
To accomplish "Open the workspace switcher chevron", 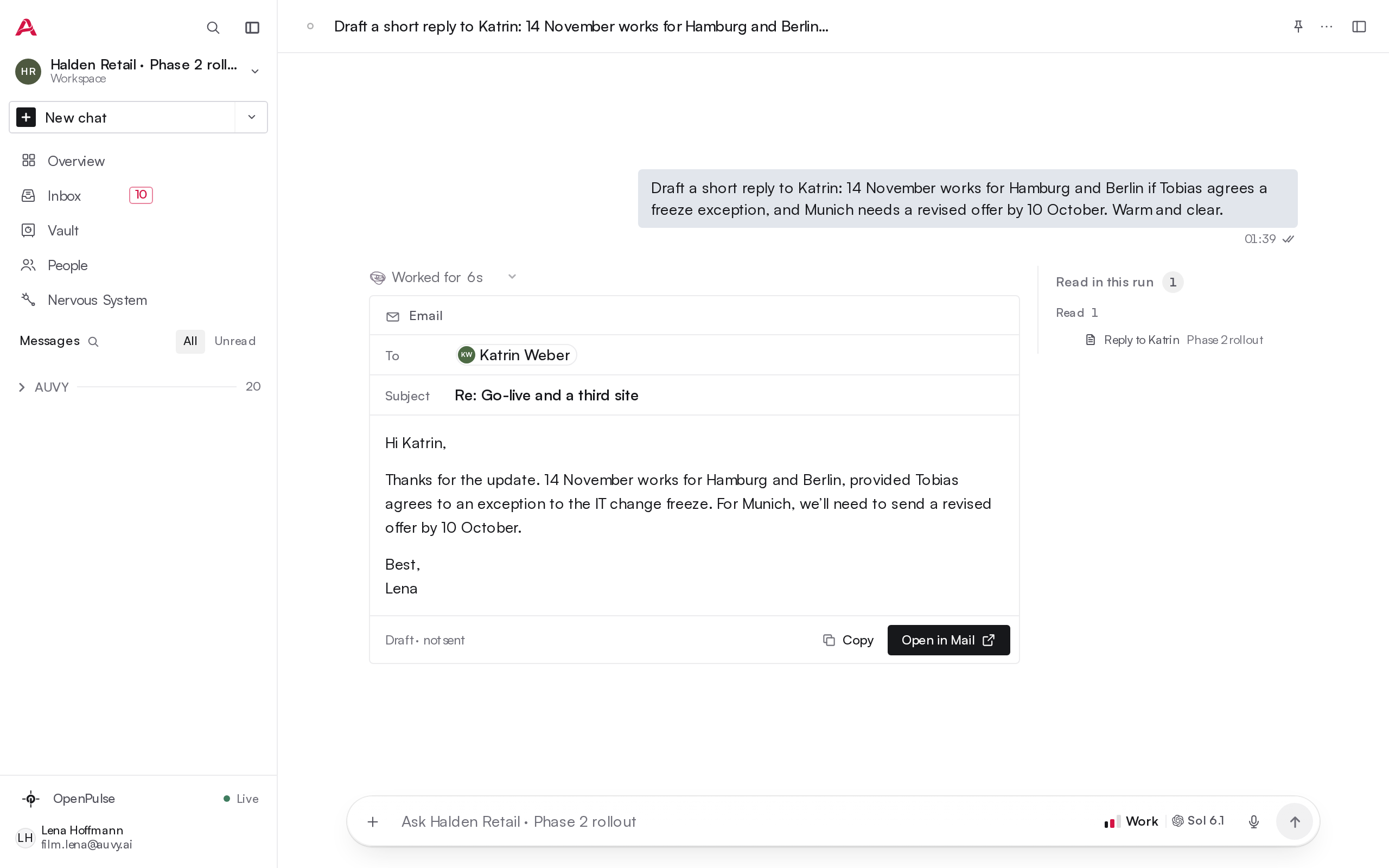I will [x=255, y=71].
